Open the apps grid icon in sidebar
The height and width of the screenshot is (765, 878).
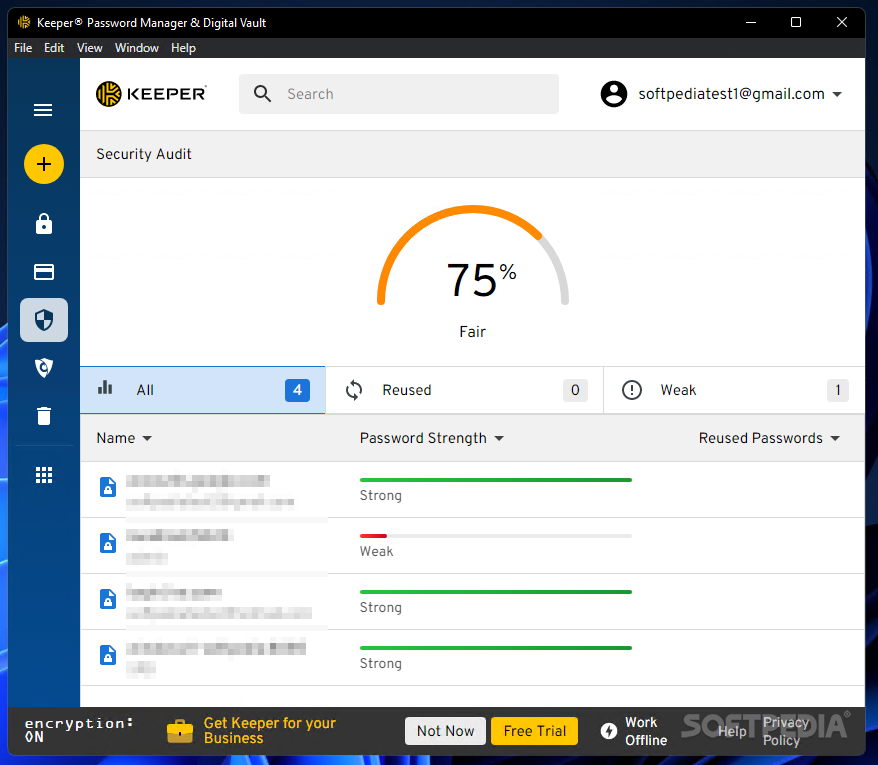tap(44, 475)
